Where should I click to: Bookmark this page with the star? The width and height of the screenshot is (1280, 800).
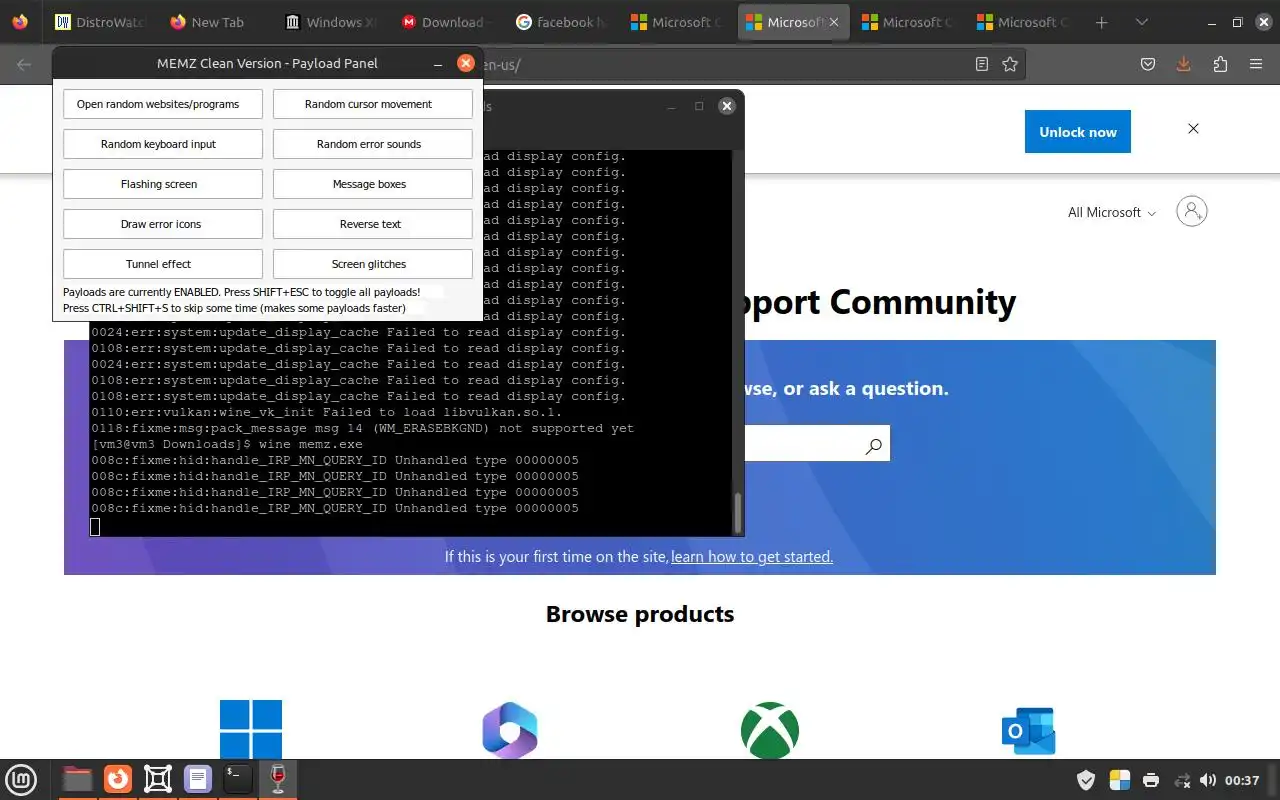click(1010, 64)
